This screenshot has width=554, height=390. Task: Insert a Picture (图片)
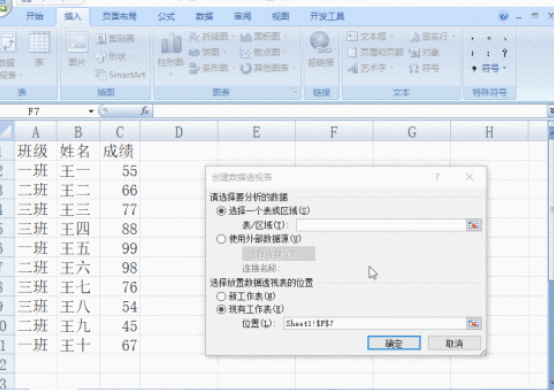coord(77,49)
